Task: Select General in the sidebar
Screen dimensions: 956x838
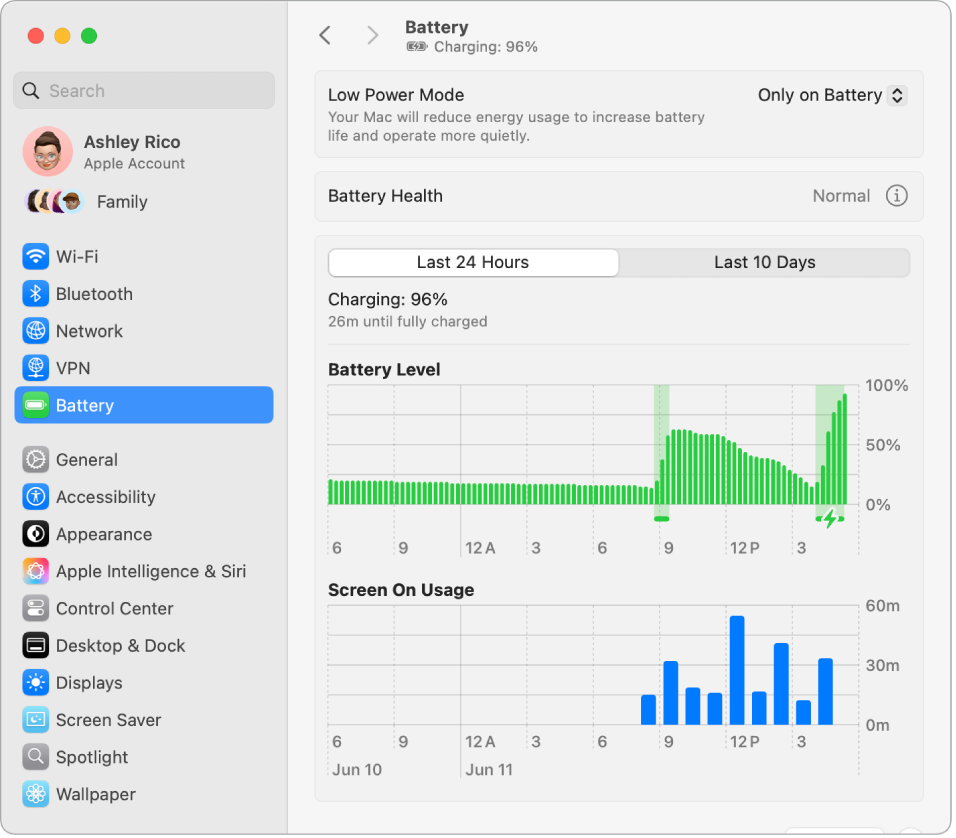Action: [87, 460]
